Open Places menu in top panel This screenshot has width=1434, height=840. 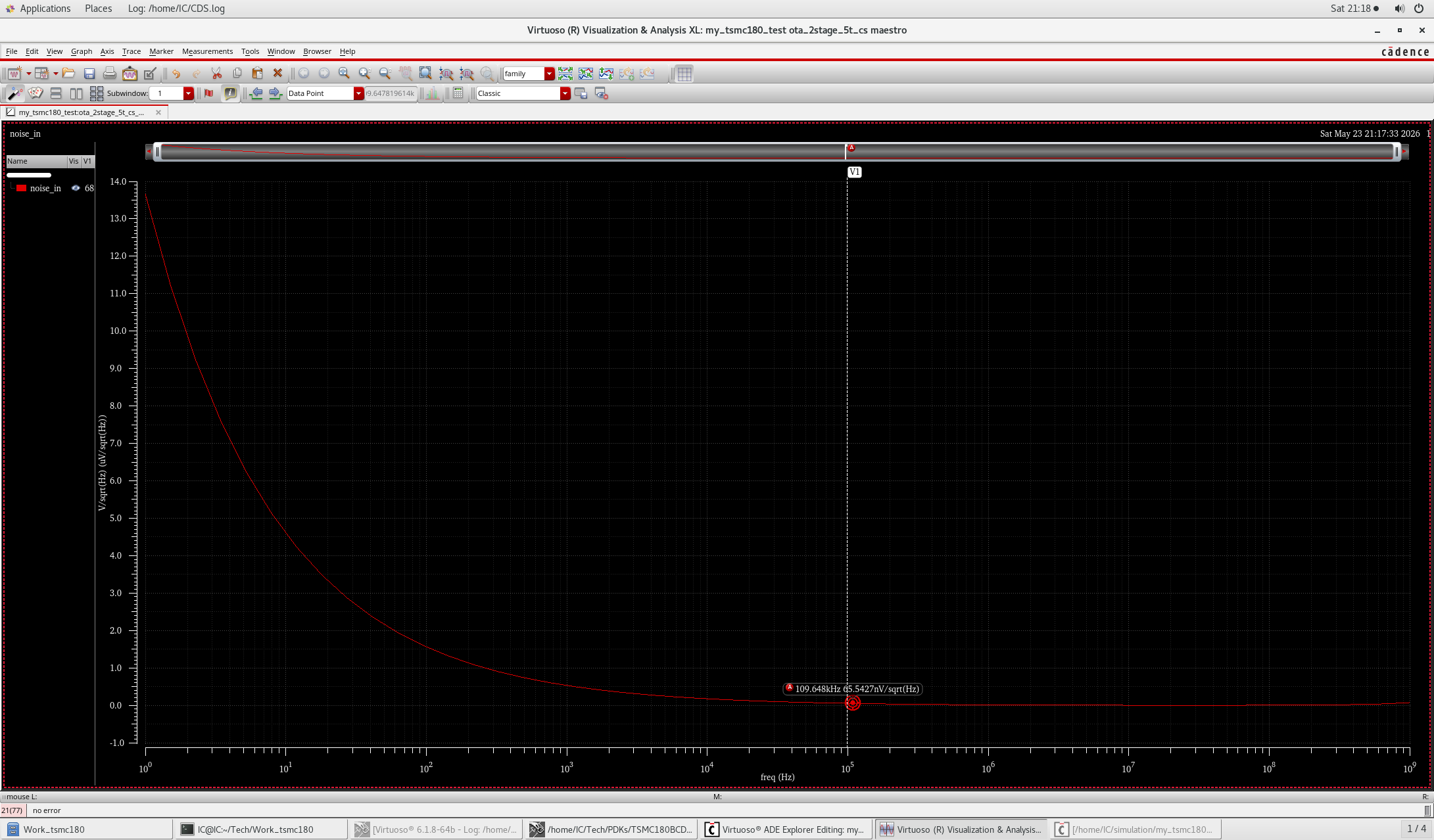tap(98, 9)
